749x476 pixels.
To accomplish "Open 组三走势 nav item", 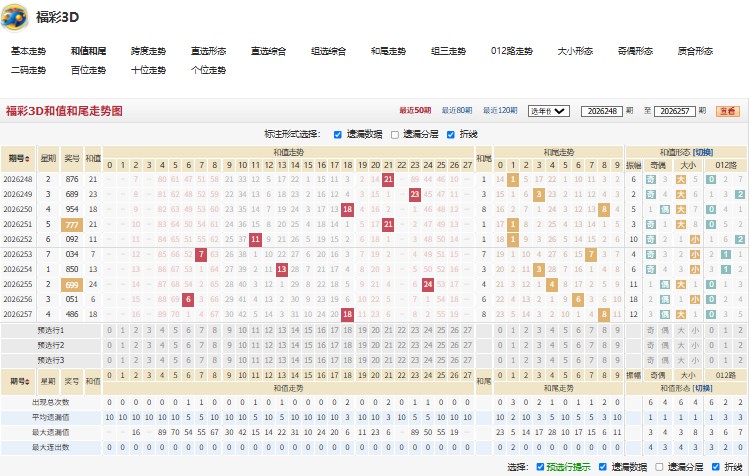I will point(449,51).
